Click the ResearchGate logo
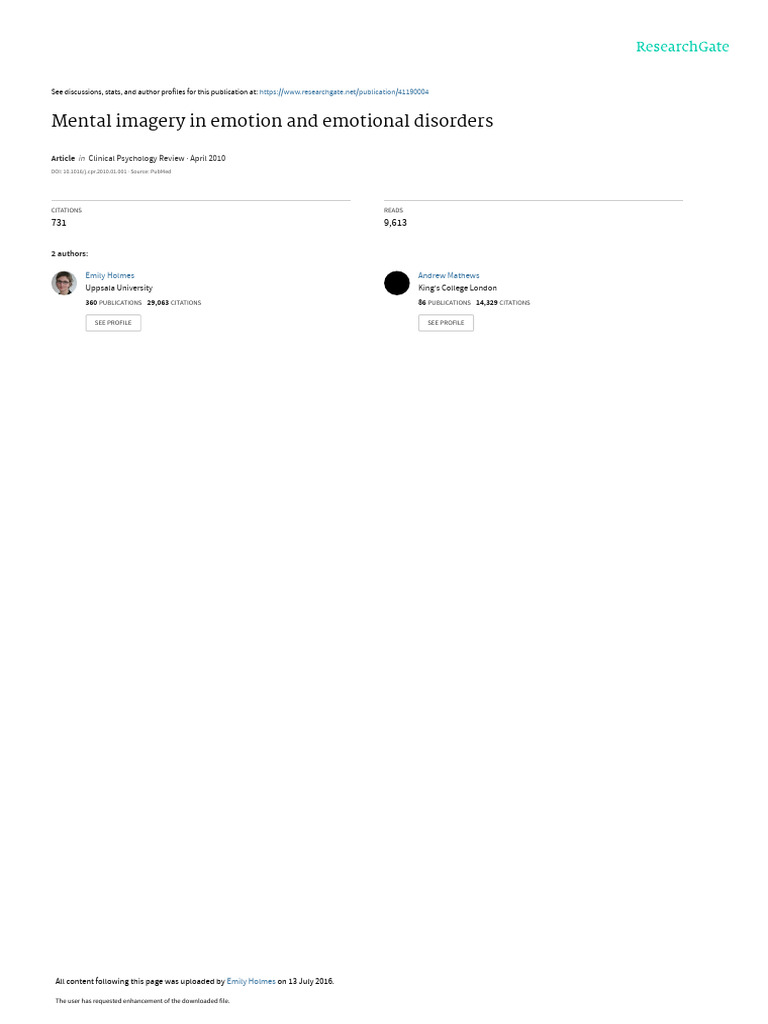 682,47
